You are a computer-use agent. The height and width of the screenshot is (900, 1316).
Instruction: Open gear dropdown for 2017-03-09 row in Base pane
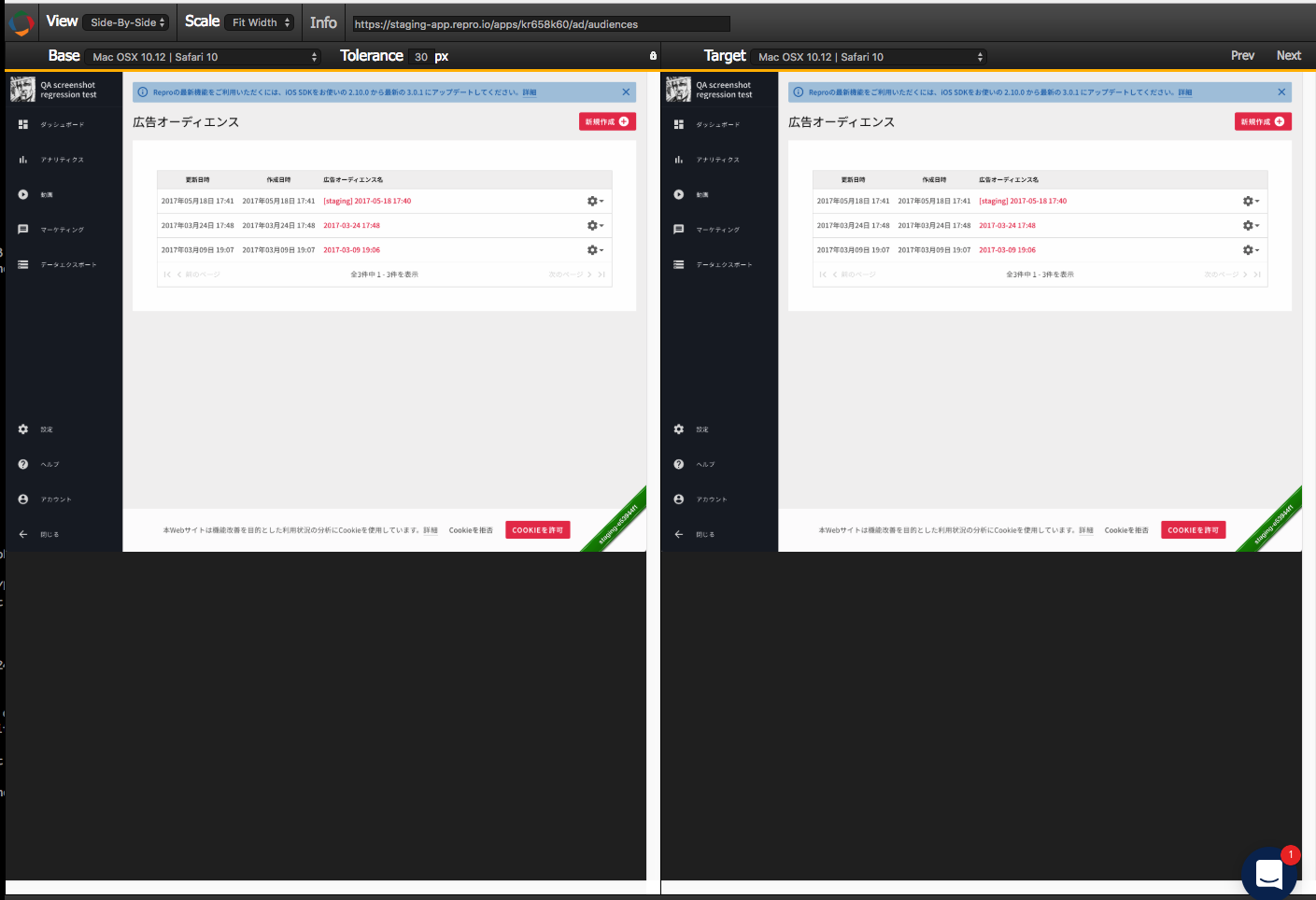click(x=595, y=249)
